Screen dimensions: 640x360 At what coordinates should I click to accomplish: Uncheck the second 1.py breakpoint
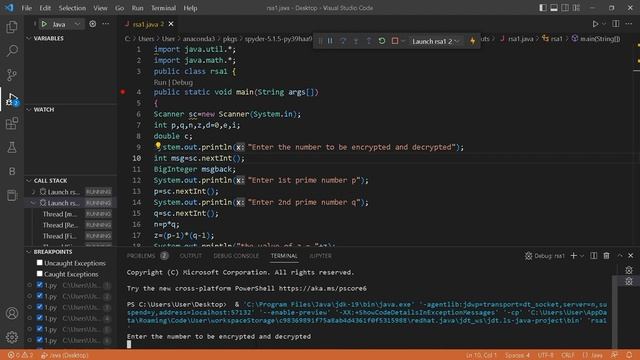click(x=40, y=296)
